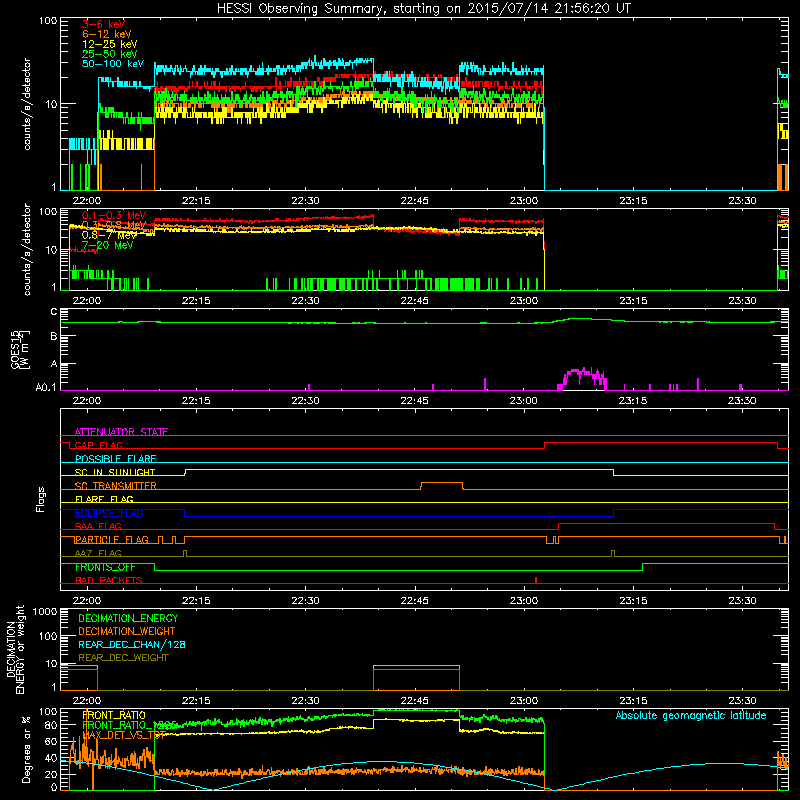Select the REAR_DEC_WEIGHT legend label
The width and height of the screenshot is (800, 800).
pyautogui.click(x=123, y=658)
